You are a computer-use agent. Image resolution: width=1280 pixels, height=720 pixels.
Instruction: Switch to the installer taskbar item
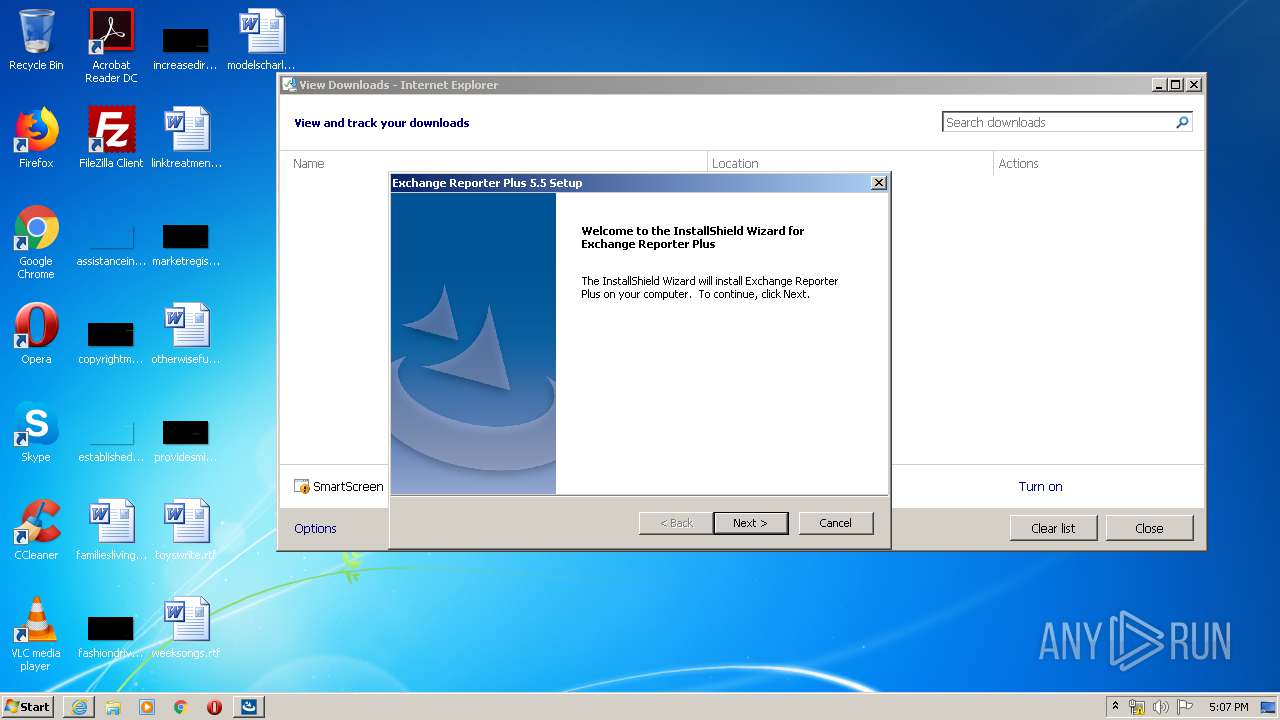coord(249,707)
